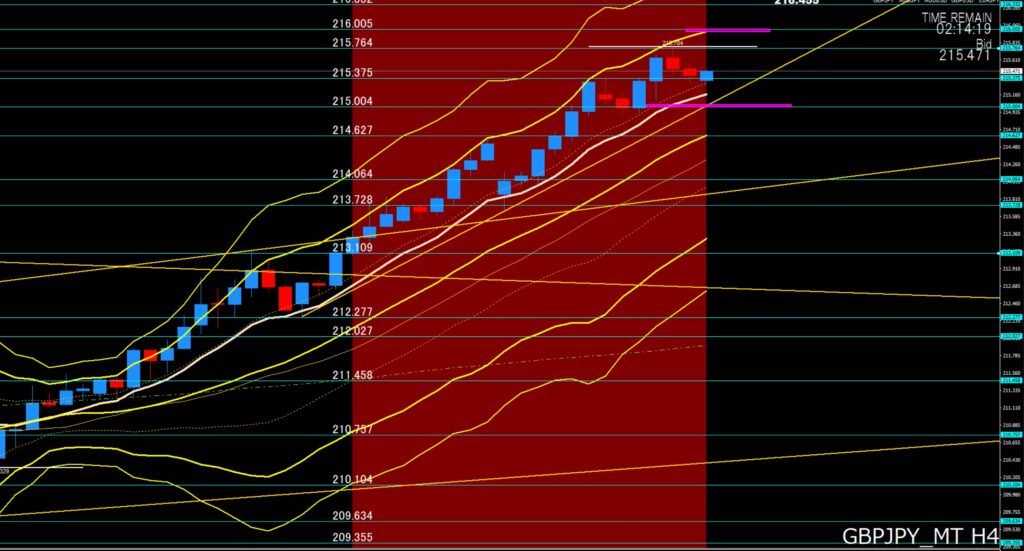
Task: Click the 210.757 price level label
Action: click(x=352, y=429)
